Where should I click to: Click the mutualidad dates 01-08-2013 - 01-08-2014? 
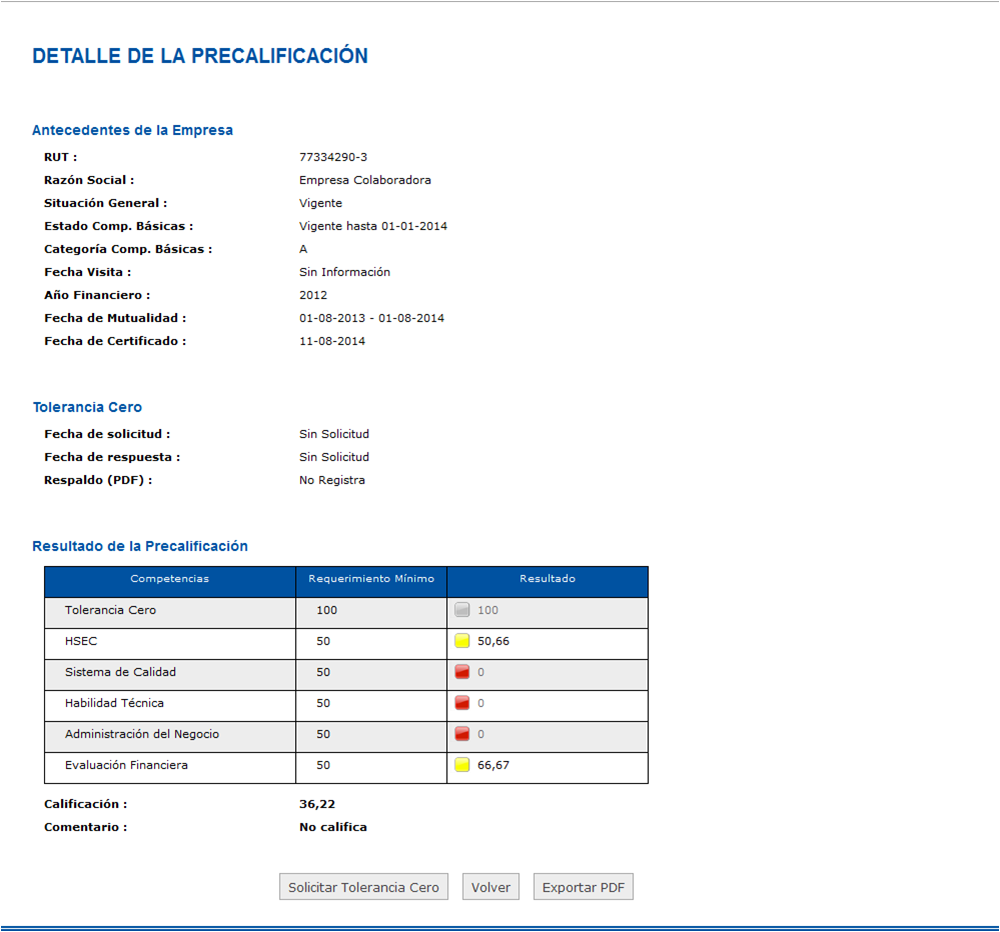tap(372, 318)
